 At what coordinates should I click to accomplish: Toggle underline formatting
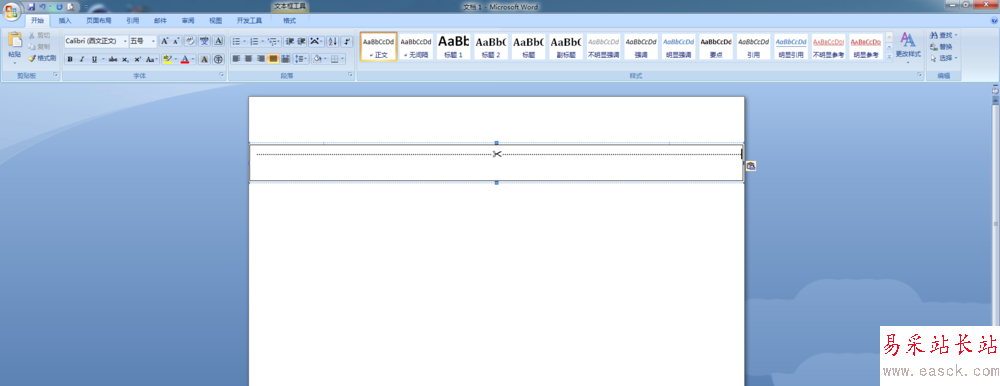click(x=94, y=59)
